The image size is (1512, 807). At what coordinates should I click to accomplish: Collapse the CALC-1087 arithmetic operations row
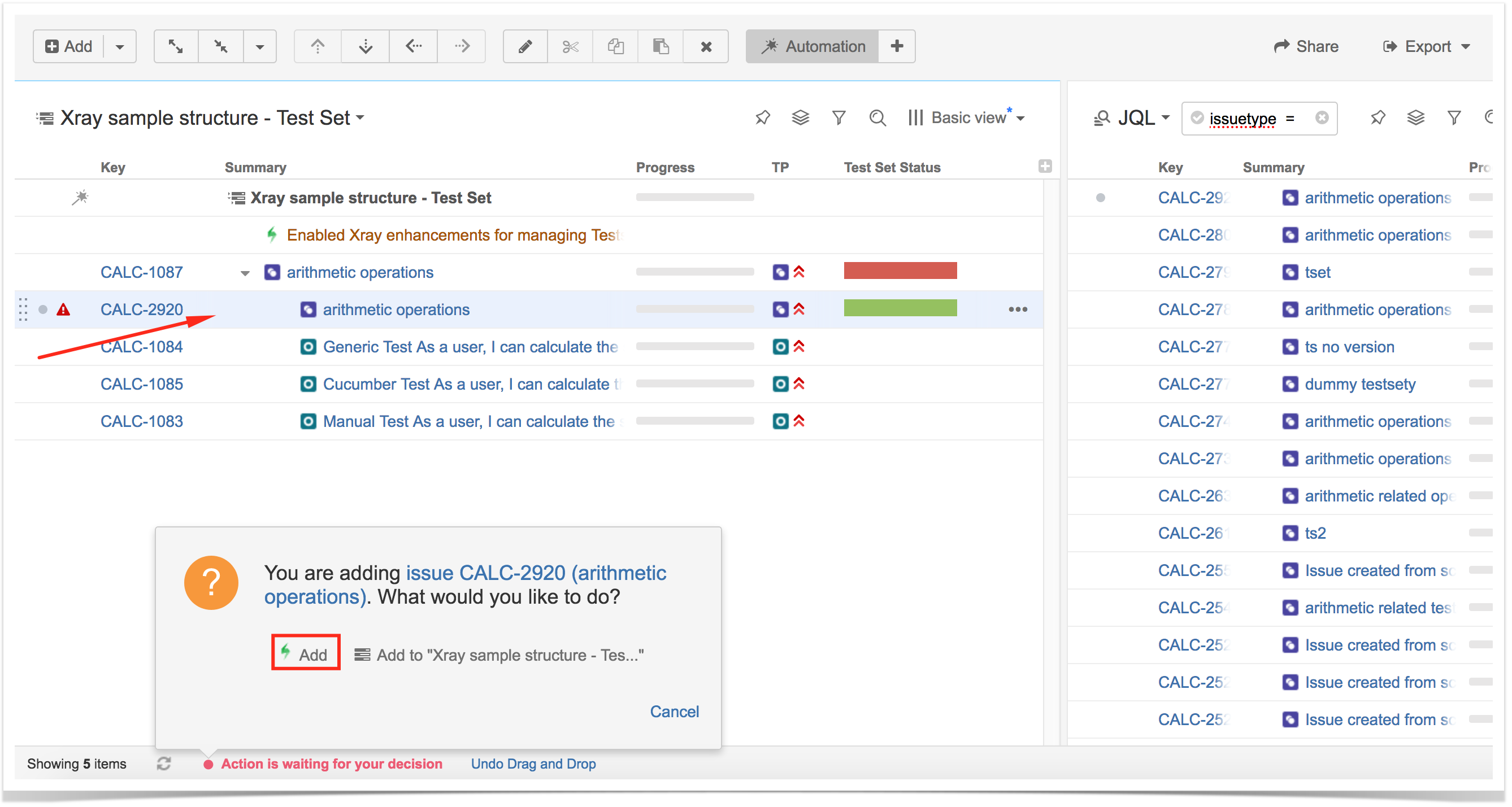pyautogui.click(x=245, y=273)
